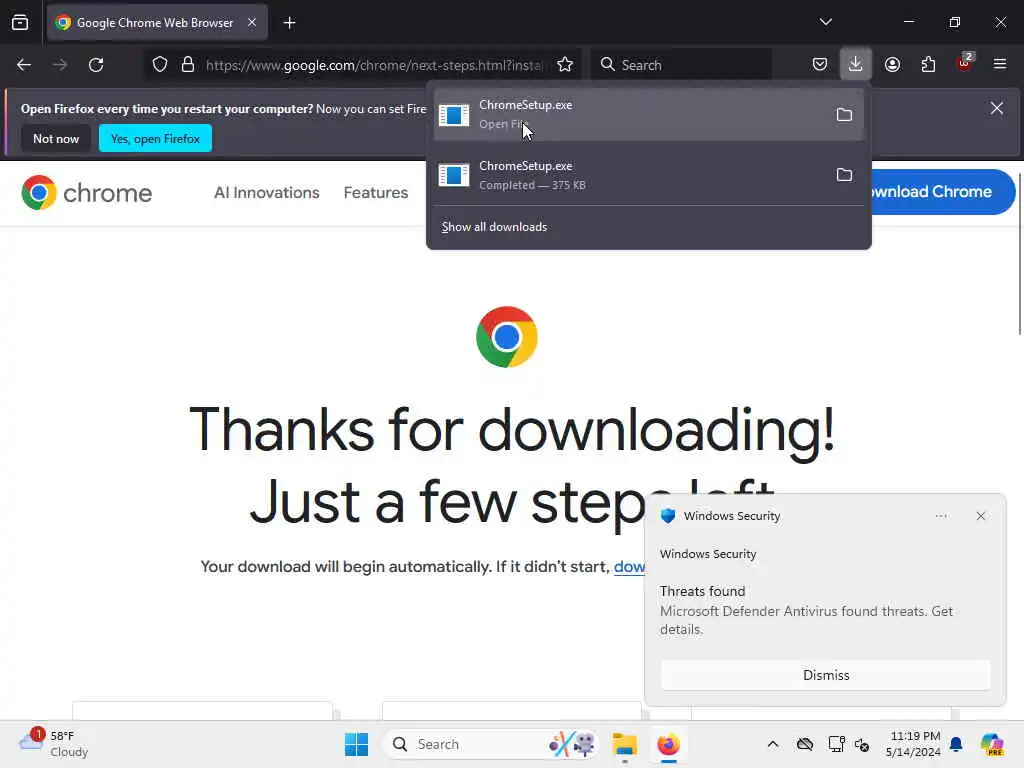Click Dismiss on Threats found notification
Viewport: 1024px width, 768px height.
pos(825,675)
